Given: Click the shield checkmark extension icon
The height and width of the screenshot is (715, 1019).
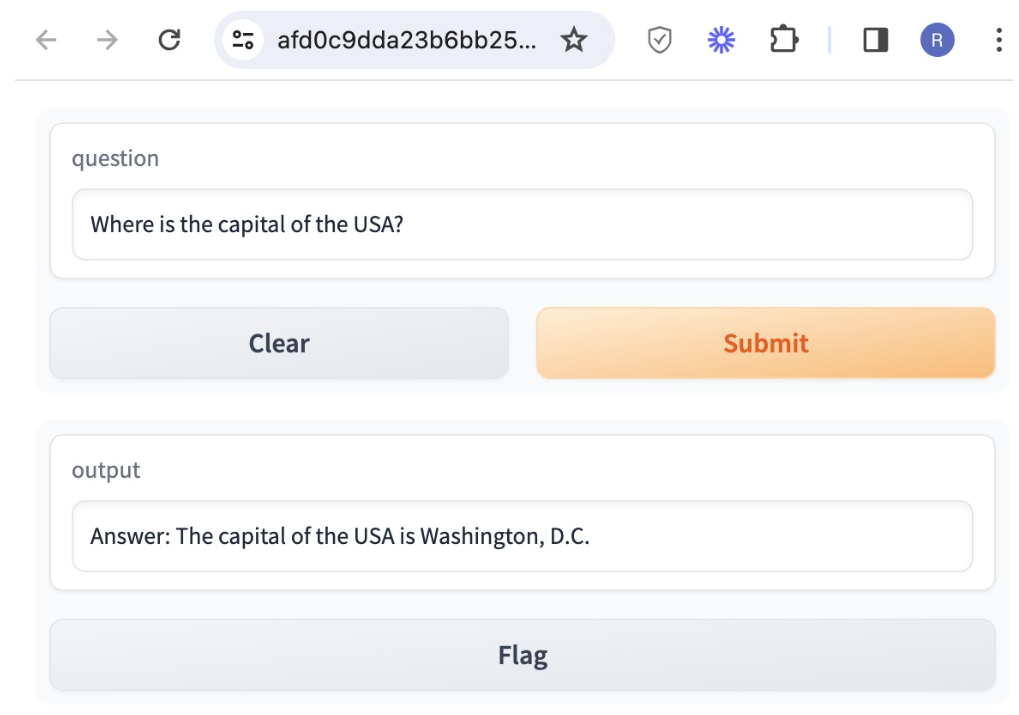Looking at the screenshot, I should tap(659, 40).
